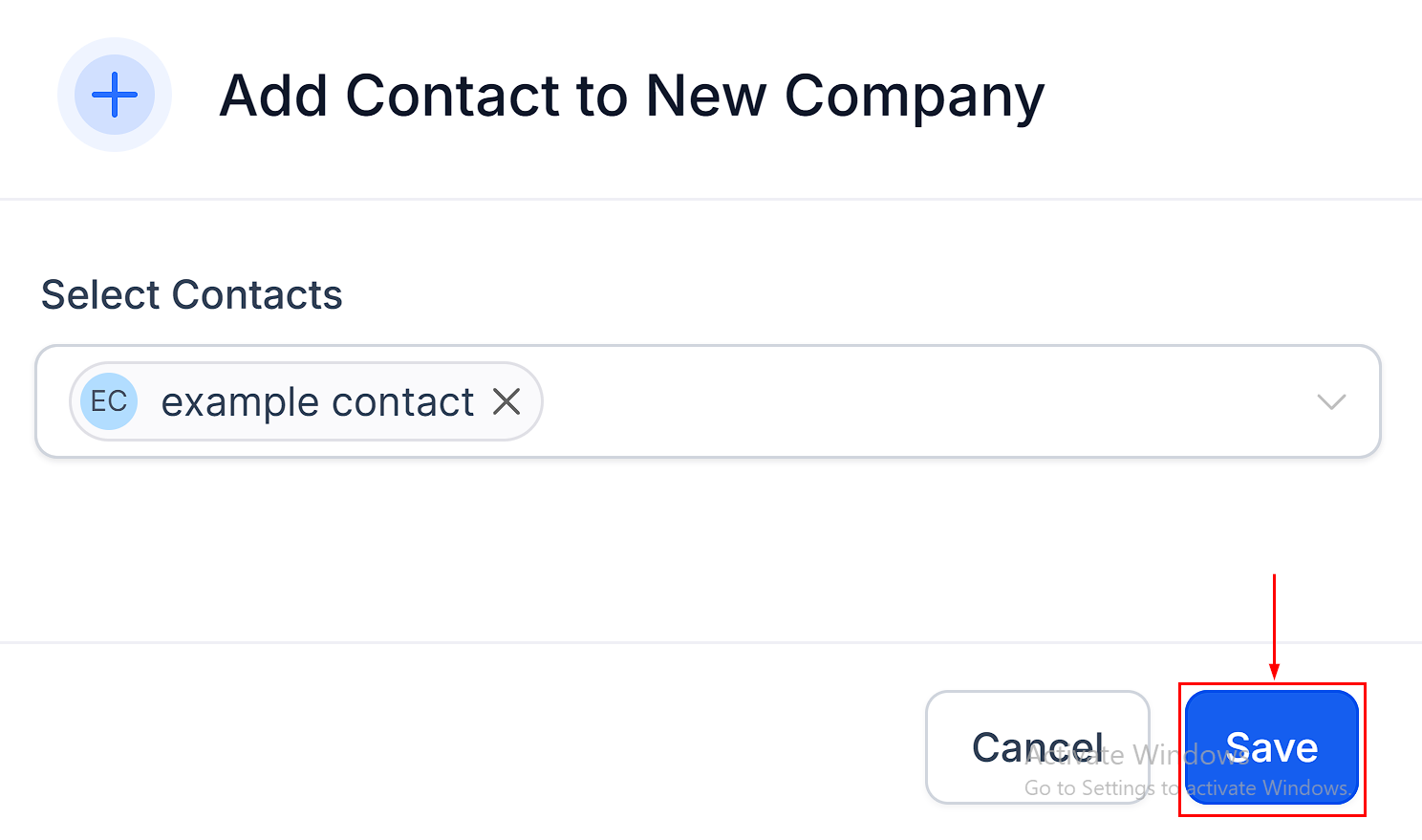Remove the example contact chip with X
Screen dimensions: 1422x840
pyautogui.click(x=506, y=401)
